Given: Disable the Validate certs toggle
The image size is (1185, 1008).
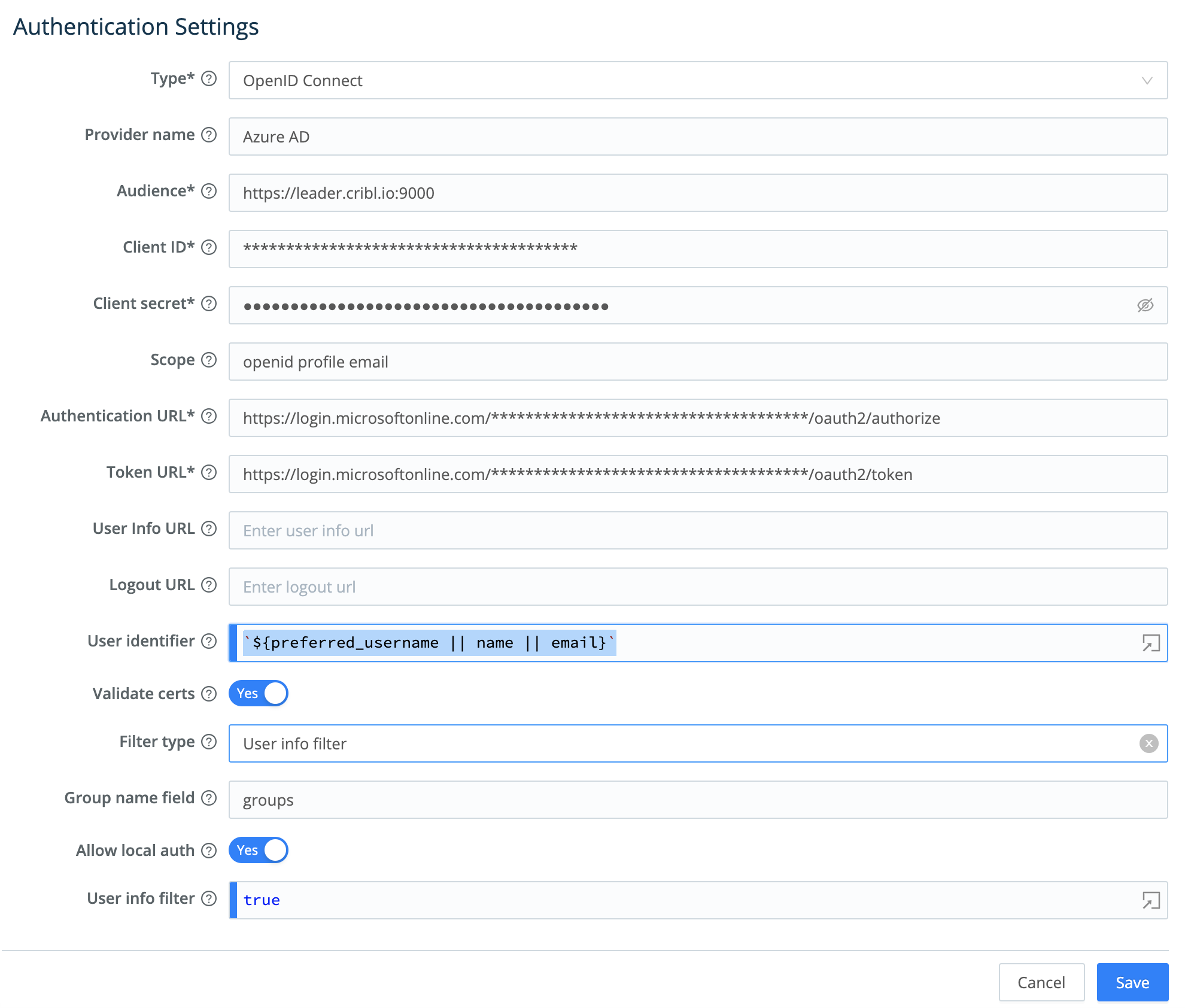Looking at the screenshot, I should click(258, 693).
